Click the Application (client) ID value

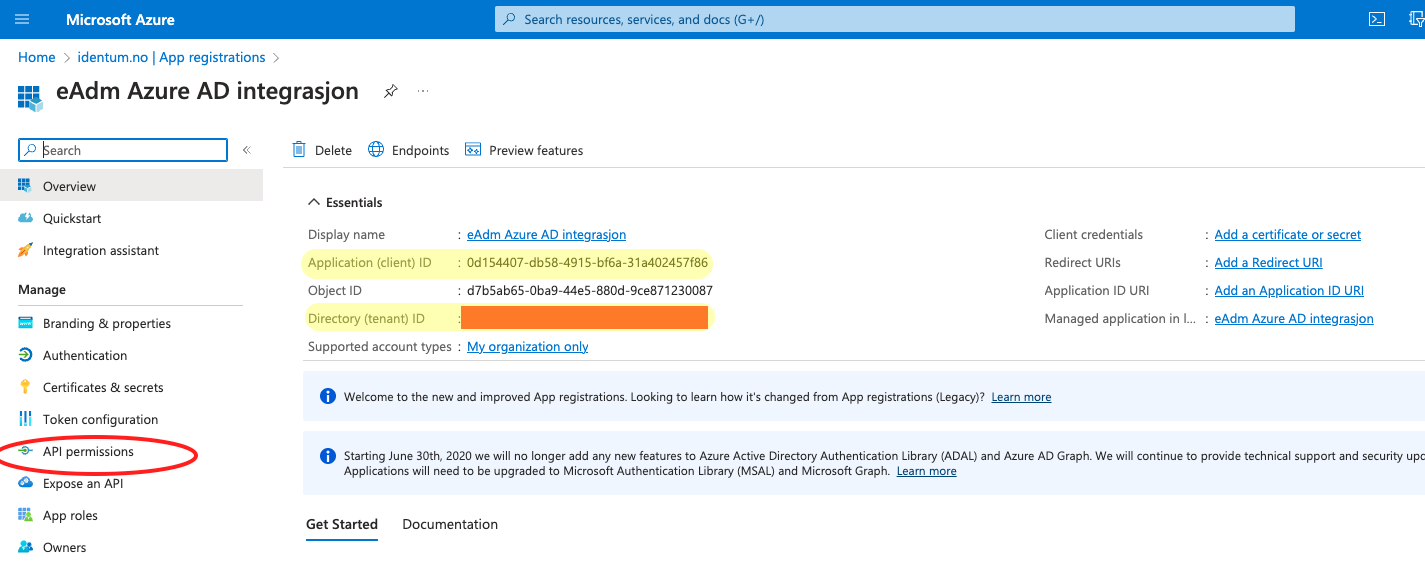point(587,262)
